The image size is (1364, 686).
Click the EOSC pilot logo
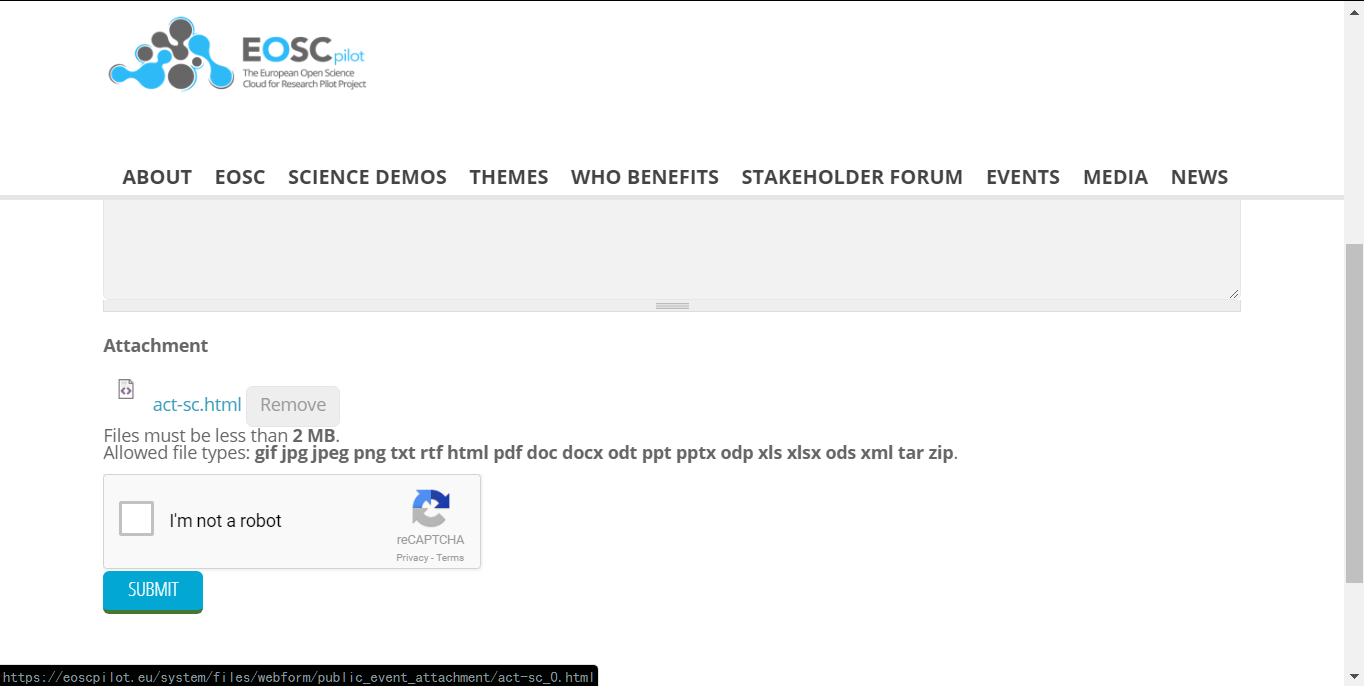(237, 53)
